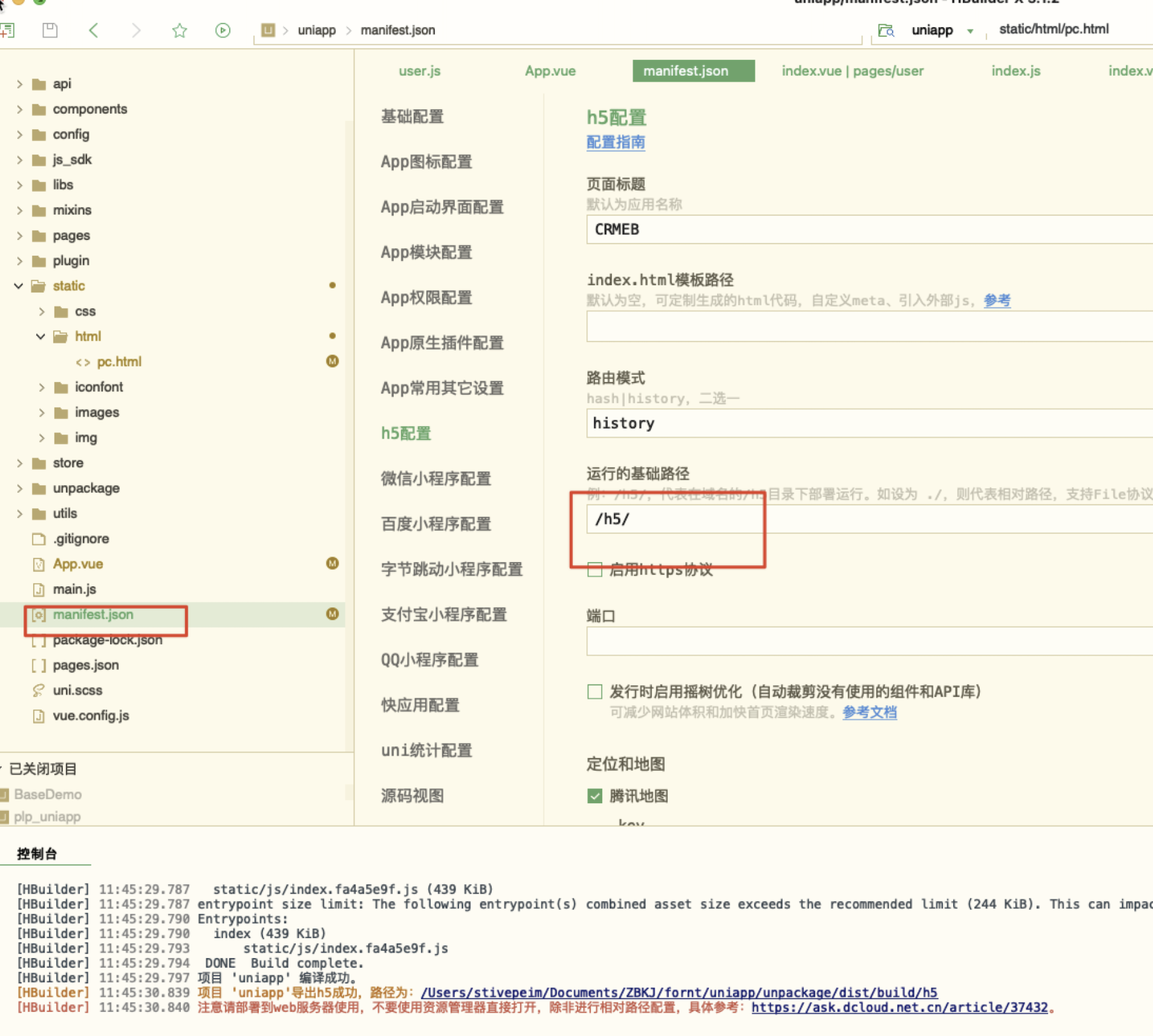Image resolution: width=1153 pixels, height=1036 pixels.
Task: Open the 参考 link for template path
Action: (x=997, y=300)
